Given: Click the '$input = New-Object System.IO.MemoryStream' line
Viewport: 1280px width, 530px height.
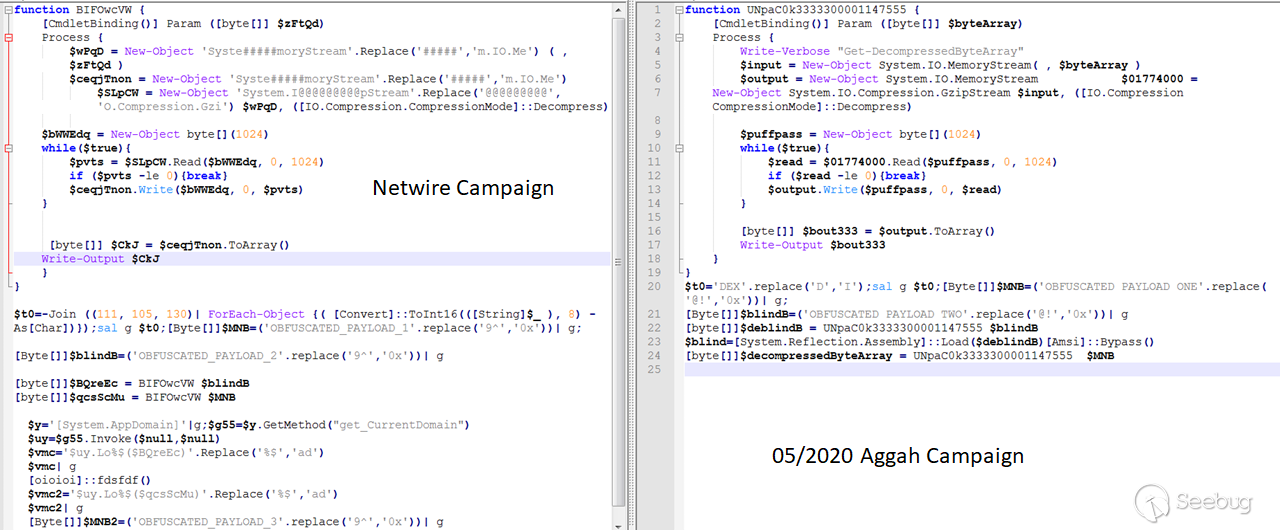Looking at the screenshot, I should pyautogui.click(x=940, y=65).
